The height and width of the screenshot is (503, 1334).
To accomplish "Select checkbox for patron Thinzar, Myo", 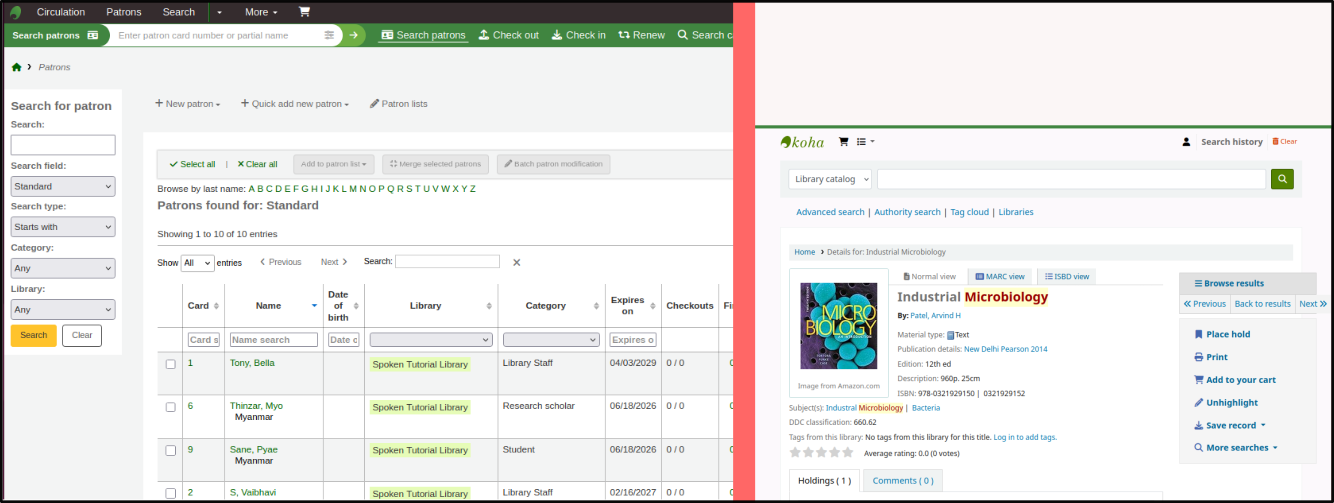I will (x=170, y=407).
